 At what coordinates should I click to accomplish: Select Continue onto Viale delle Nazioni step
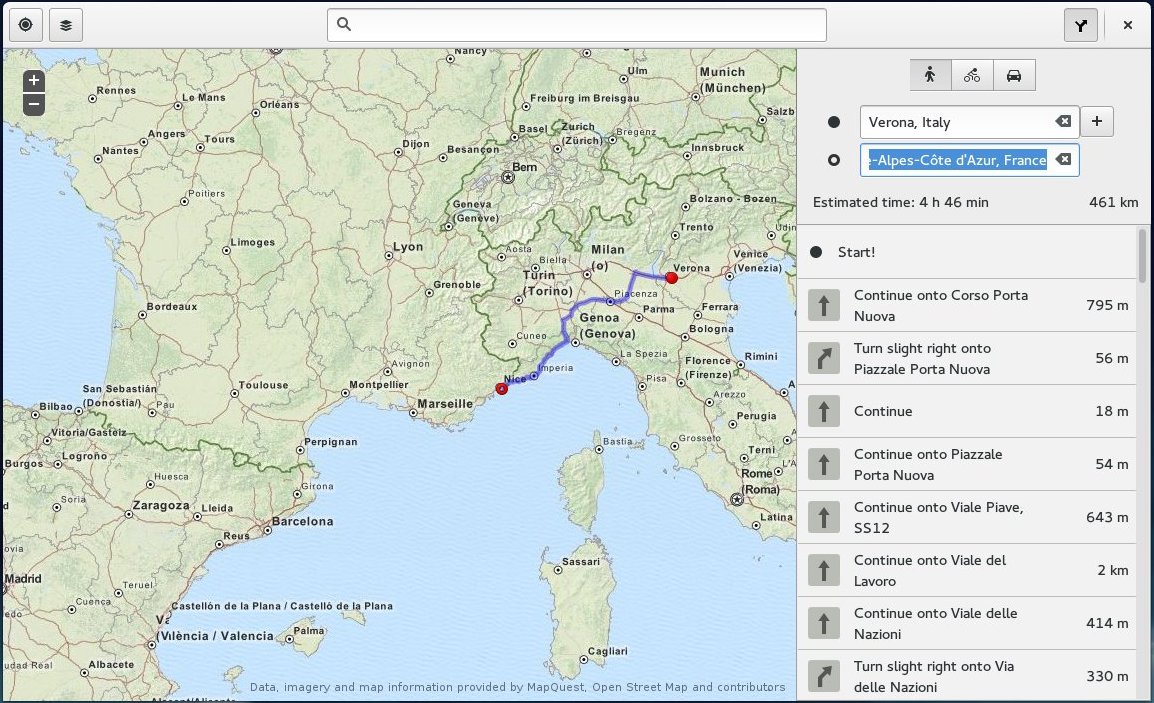pyautogui.click(x=966, y=623)
